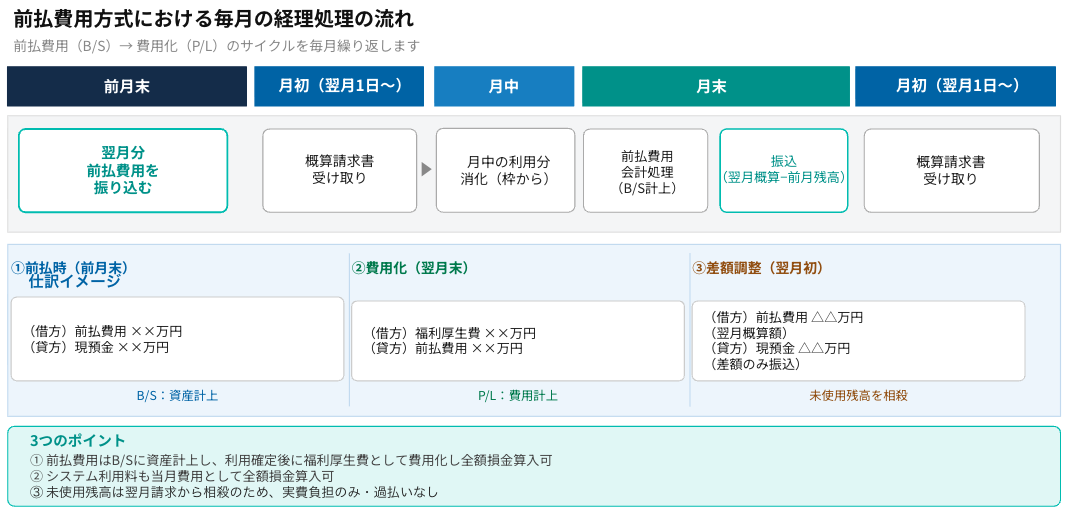Click the heading ②費用化（翌月末）
The width and height of the screenshot is (1070, 516).
click(410, 268)
